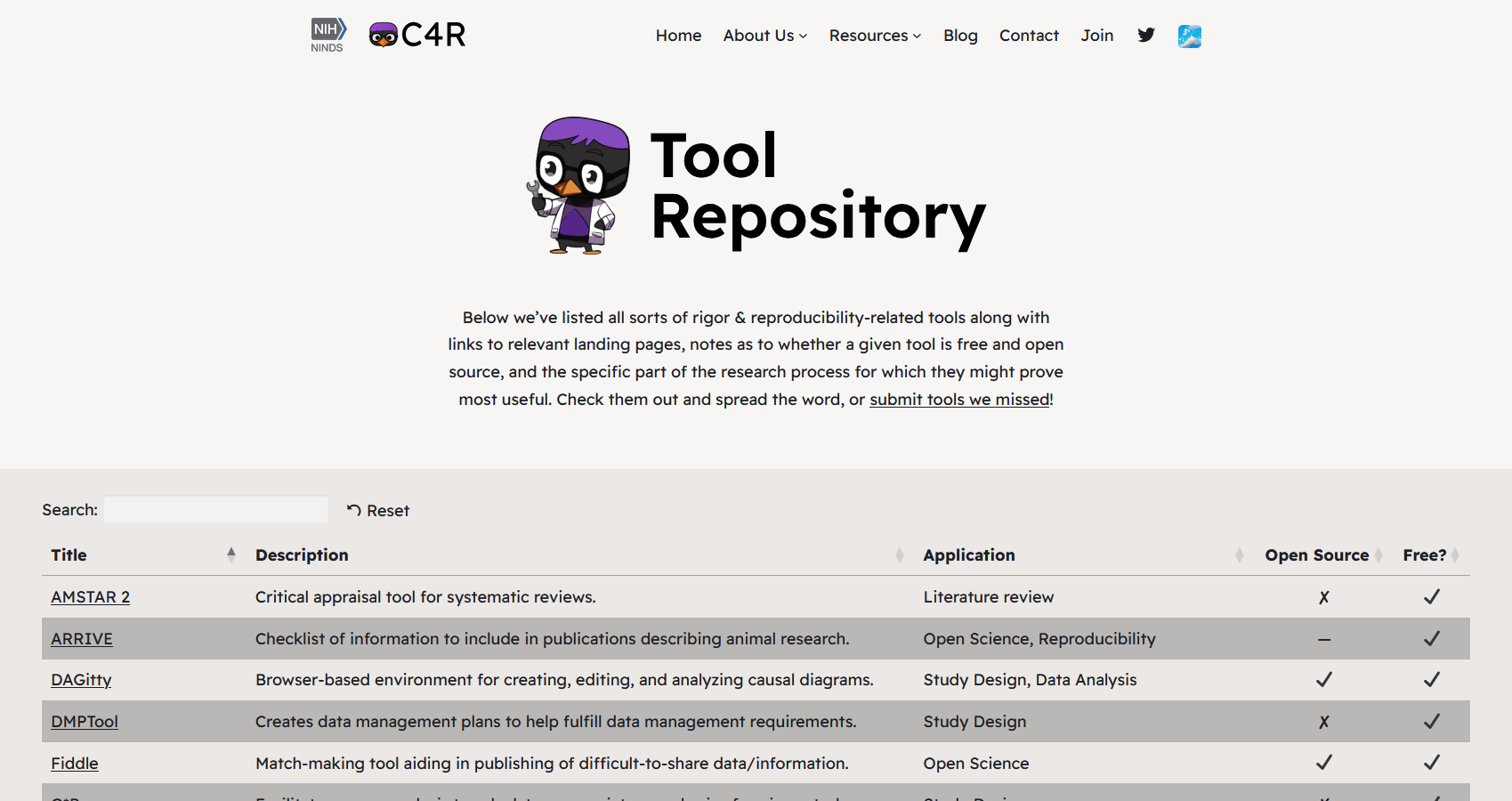The image size is (1512, 801).
Task: Sort table by Description column arrows
Action: click(x=900, y=555)
